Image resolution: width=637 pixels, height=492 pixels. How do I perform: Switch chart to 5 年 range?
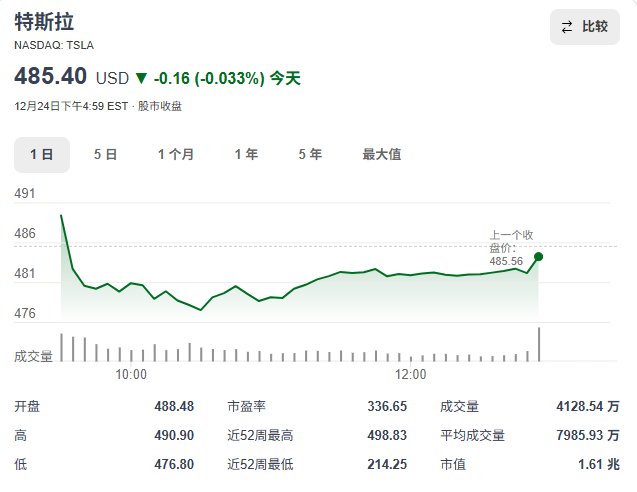coord(310,154)
